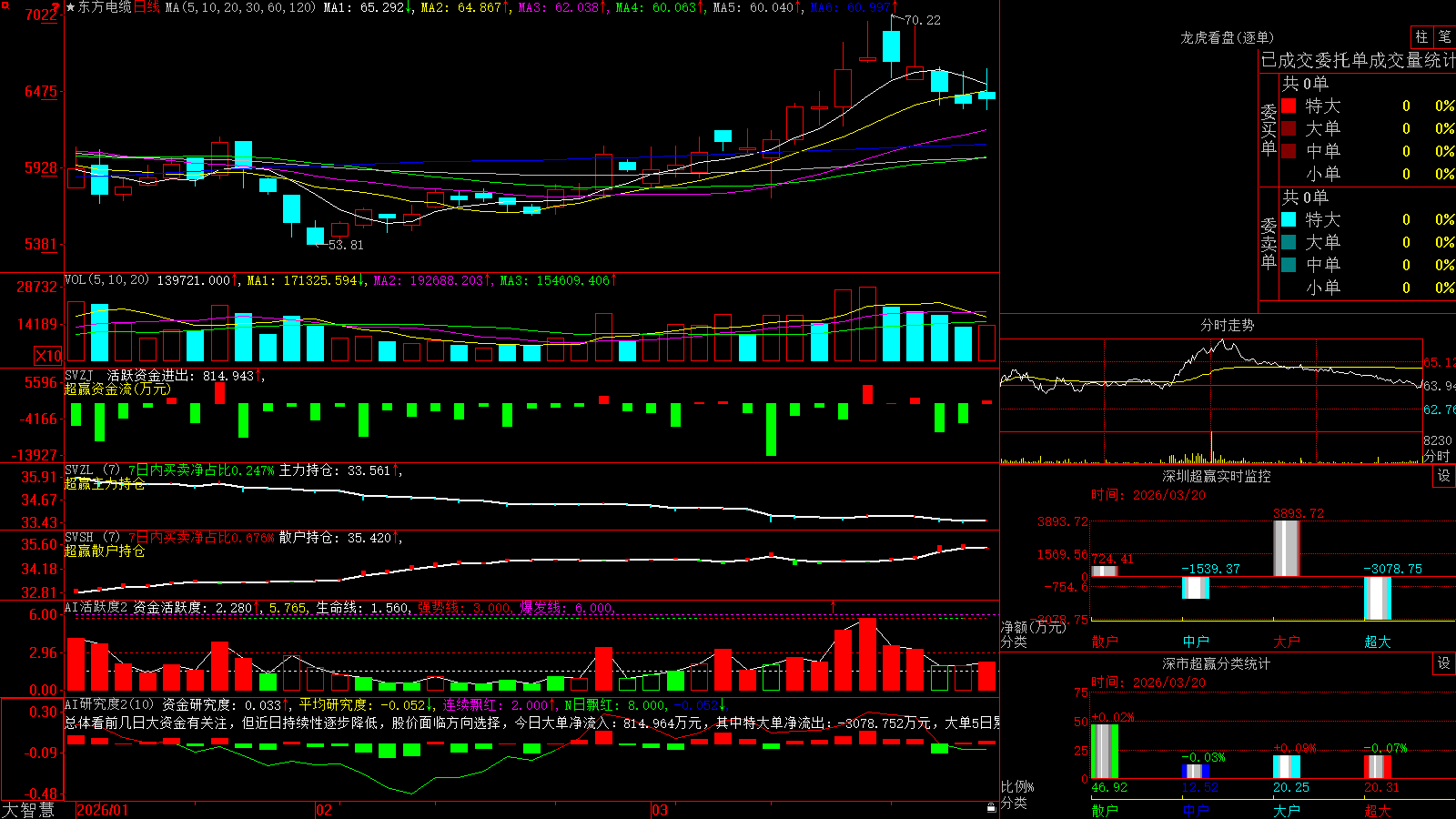Click the 龙虎看盘(逐单) panel title
This screenshot has height=819, width=1456.
point(1227,37)
